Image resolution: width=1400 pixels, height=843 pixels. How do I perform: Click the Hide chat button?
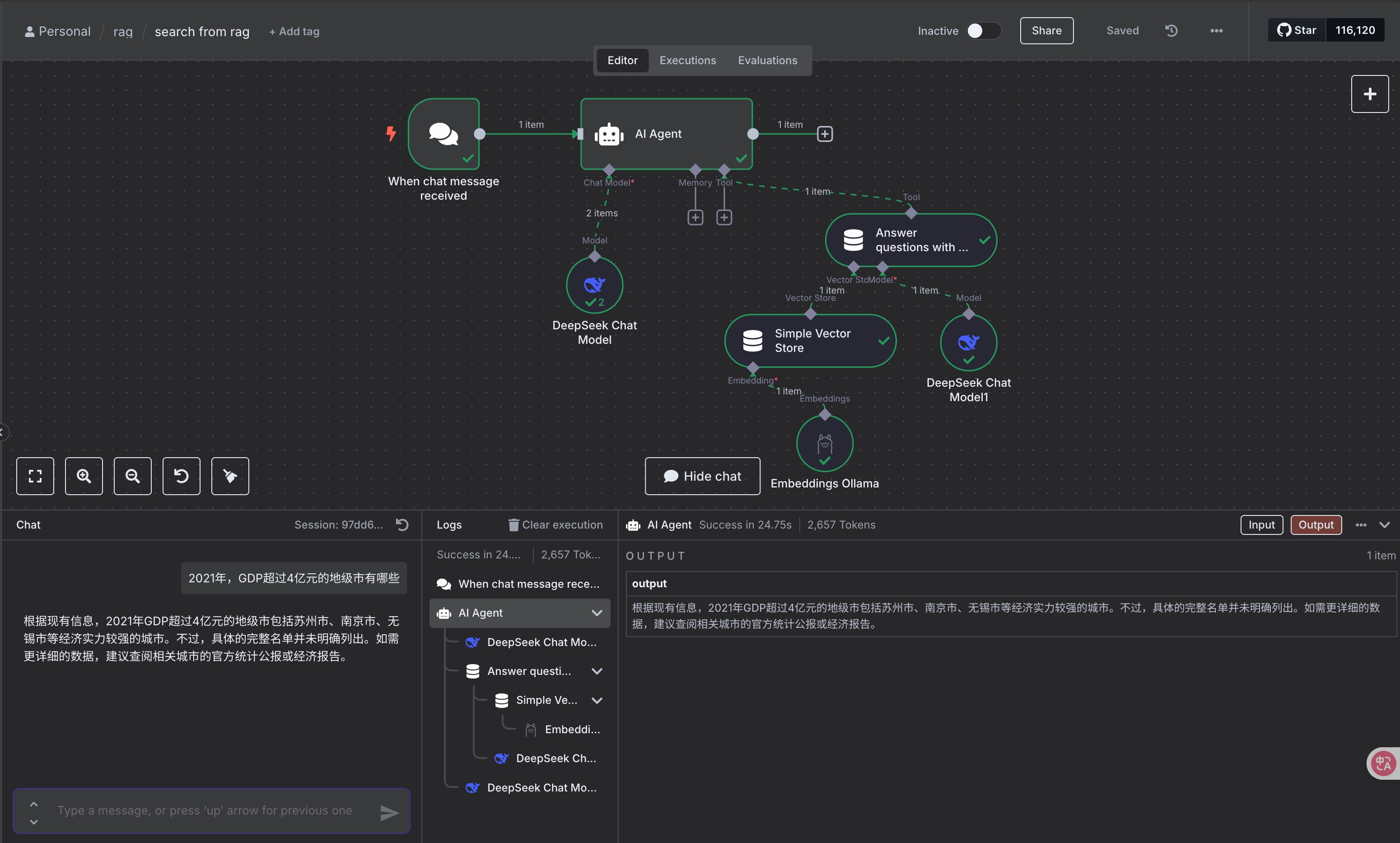tap(702, 476)
